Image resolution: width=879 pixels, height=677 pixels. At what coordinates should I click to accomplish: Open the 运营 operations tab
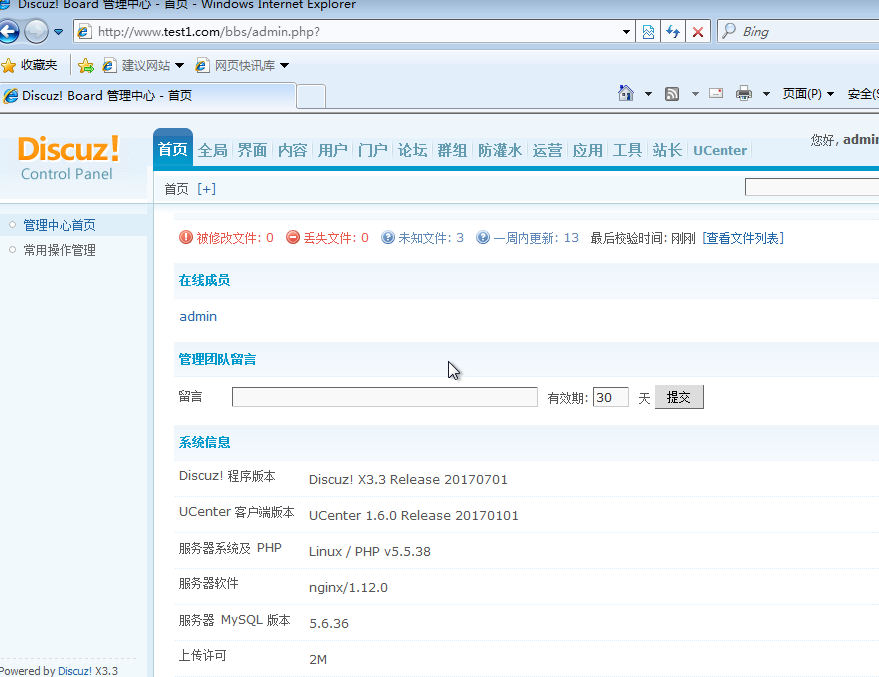[x=547, y=150]
